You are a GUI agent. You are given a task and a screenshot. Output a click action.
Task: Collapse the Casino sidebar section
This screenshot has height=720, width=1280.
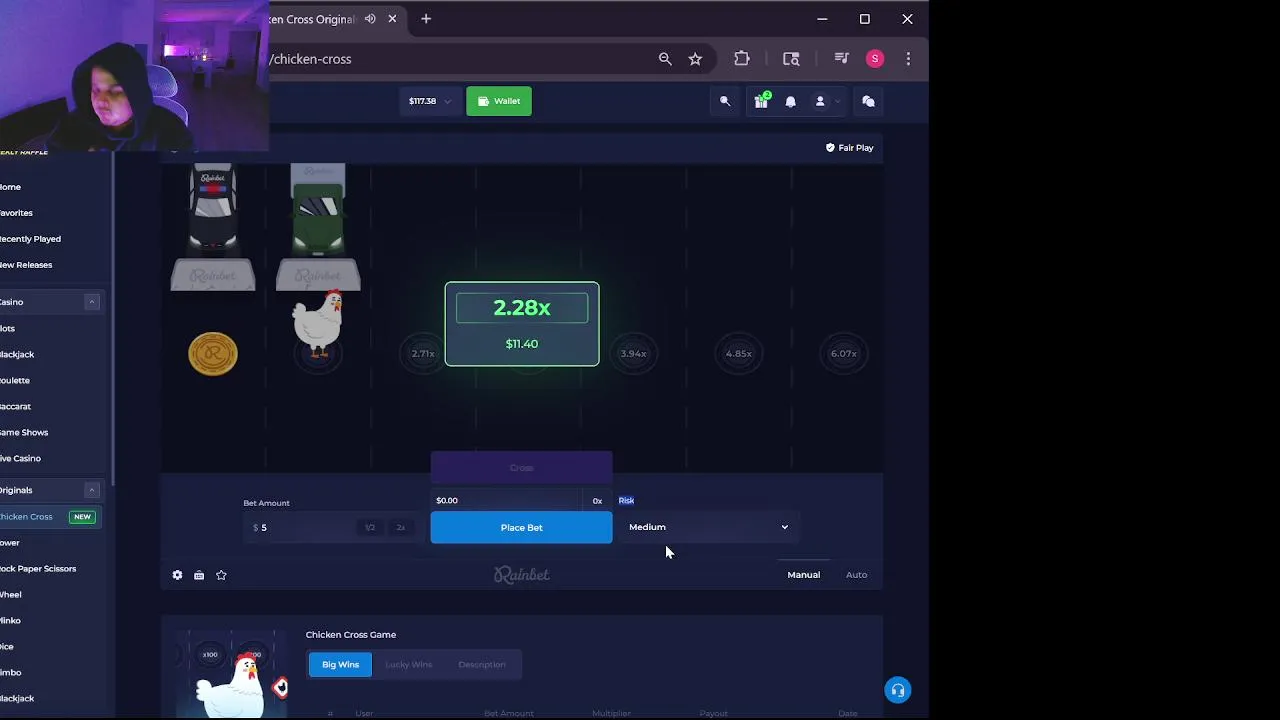point(91,302)
